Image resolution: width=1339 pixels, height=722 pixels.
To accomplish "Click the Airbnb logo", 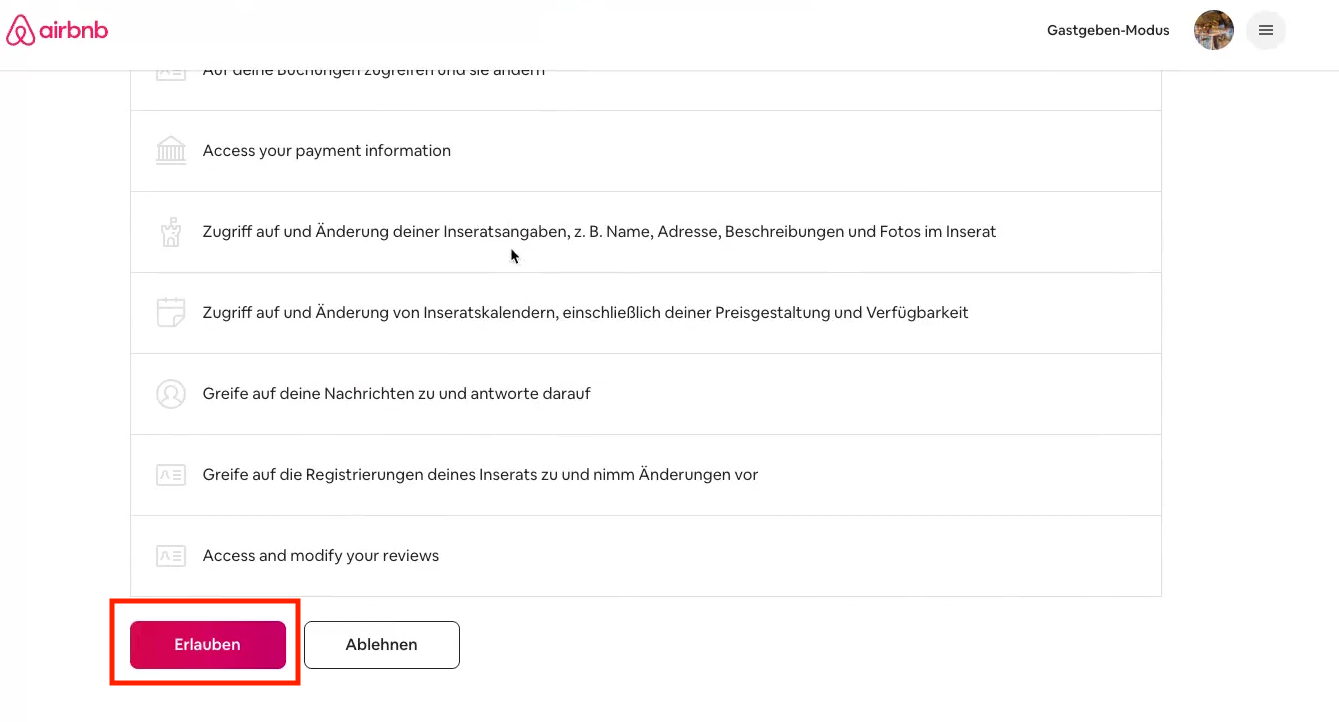I will click(57, 31).
